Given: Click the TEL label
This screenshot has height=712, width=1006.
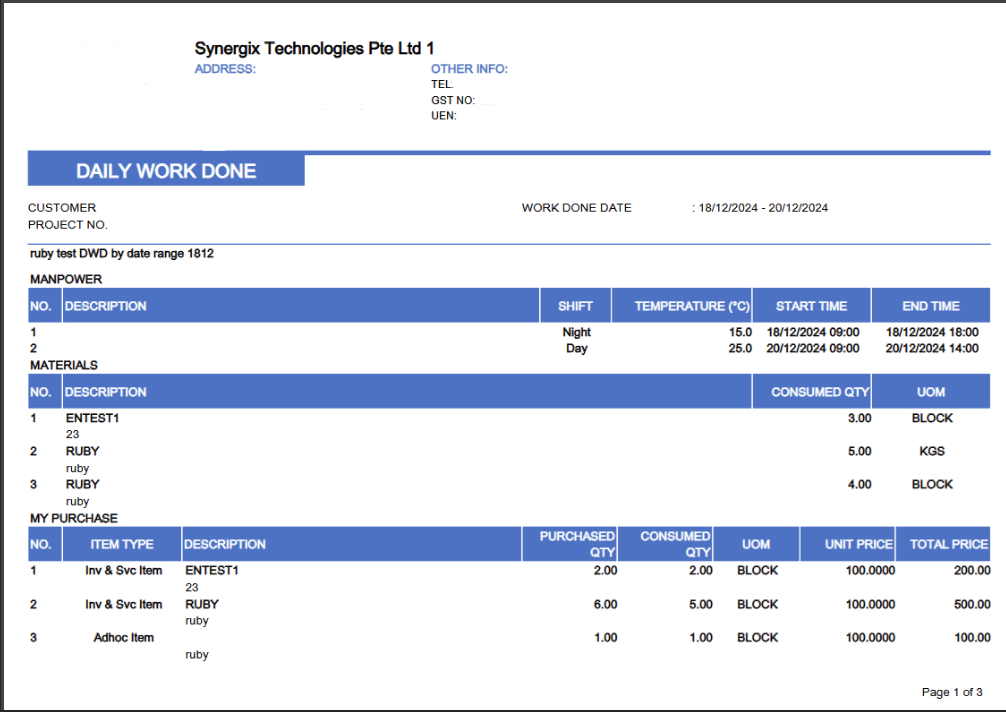Looking at the screenshot, I should coord(438,85).
